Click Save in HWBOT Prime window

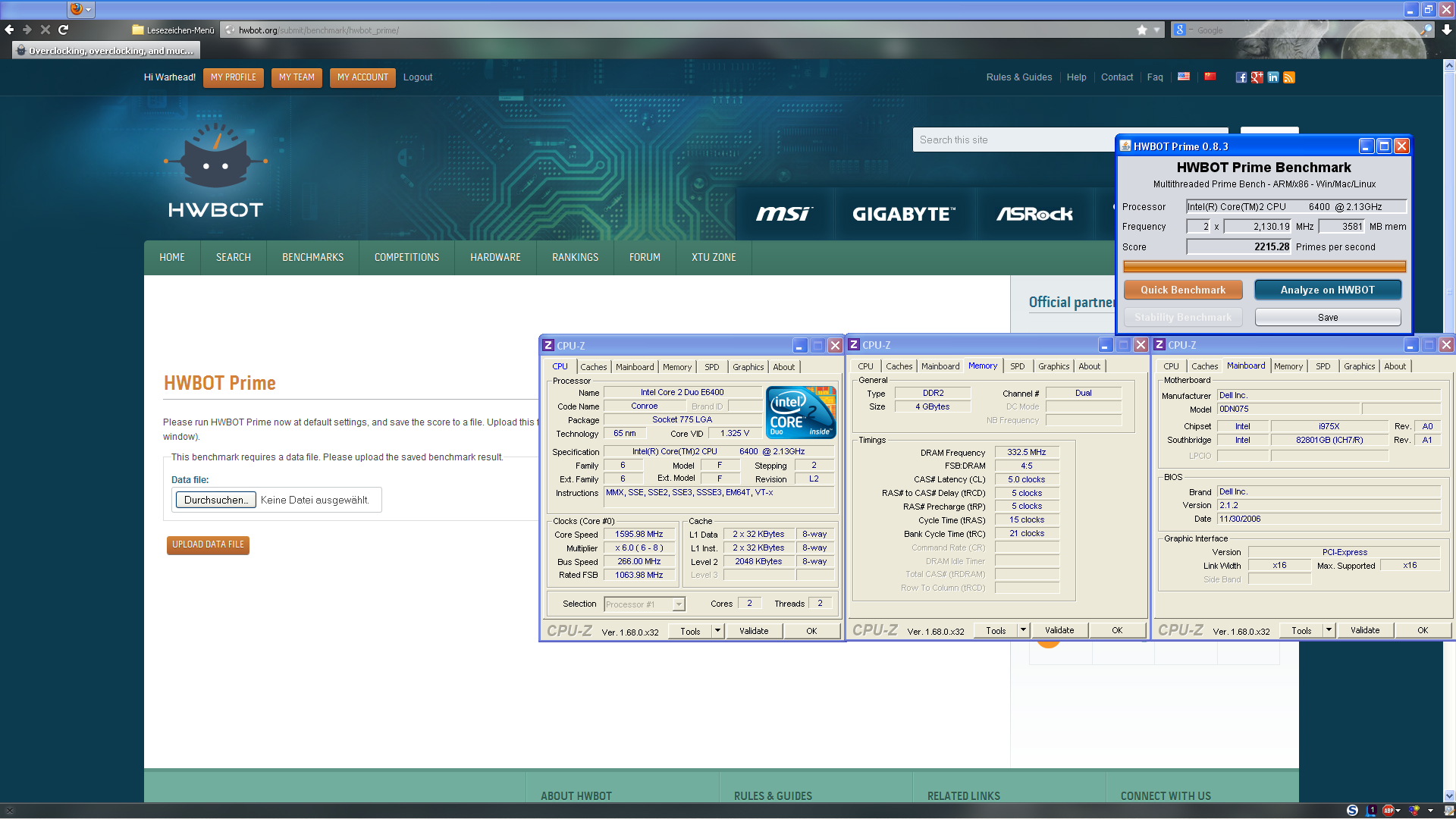tap(1328, 317)
